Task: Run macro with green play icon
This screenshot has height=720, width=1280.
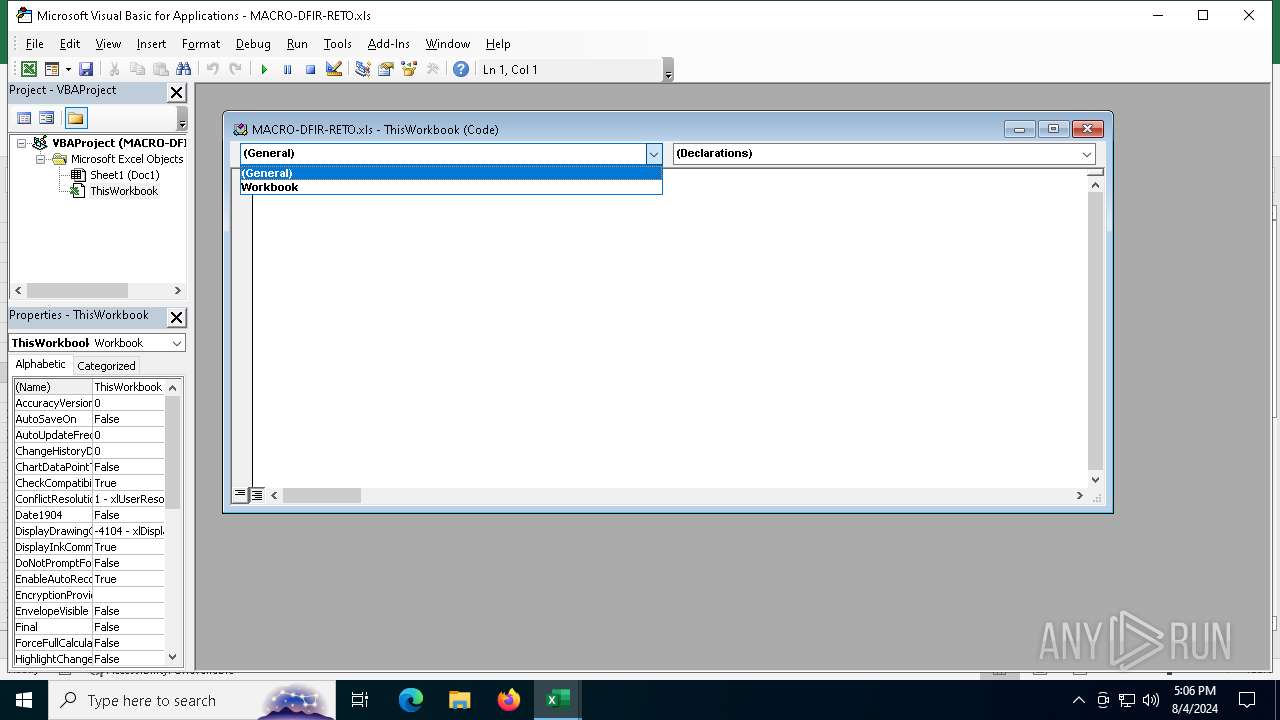Action: click(x=264, y=69)
